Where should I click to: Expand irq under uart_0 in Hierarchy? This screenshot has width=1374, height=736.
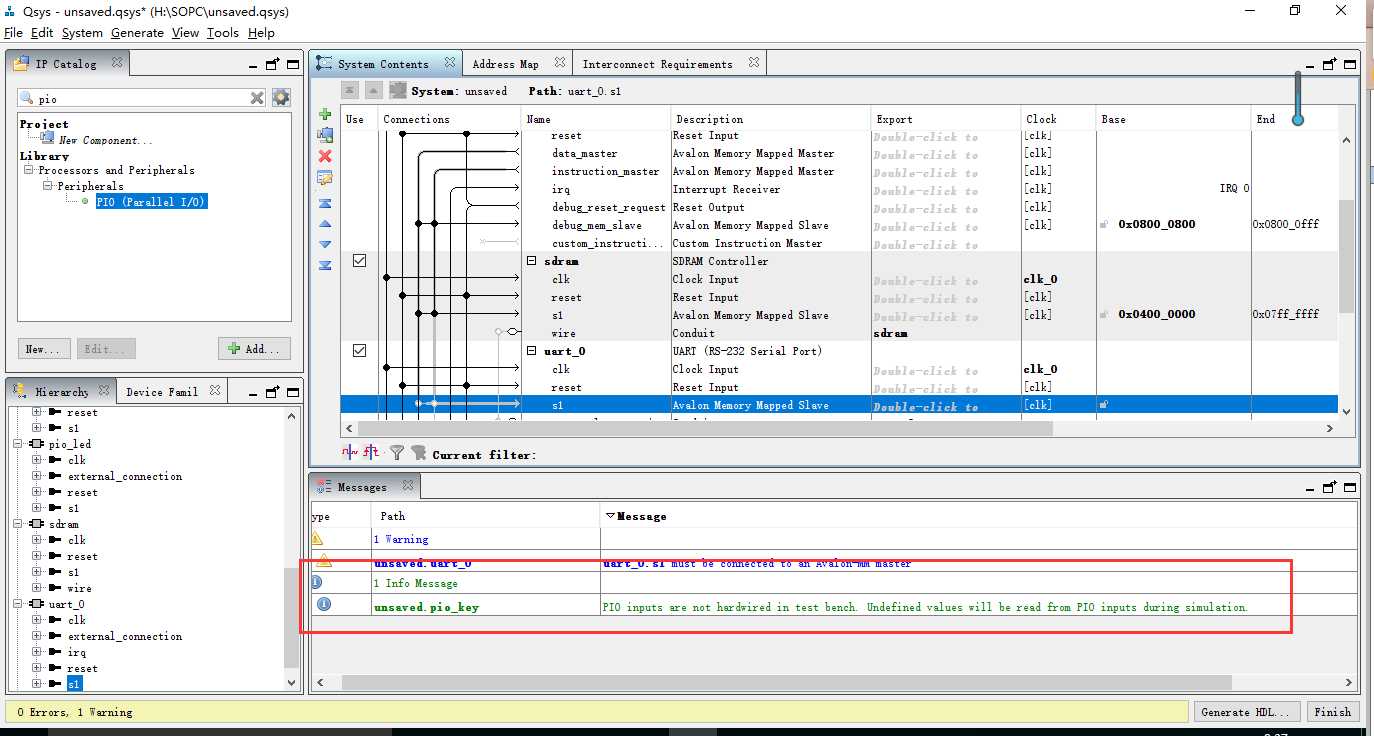(x=37, y=652)
